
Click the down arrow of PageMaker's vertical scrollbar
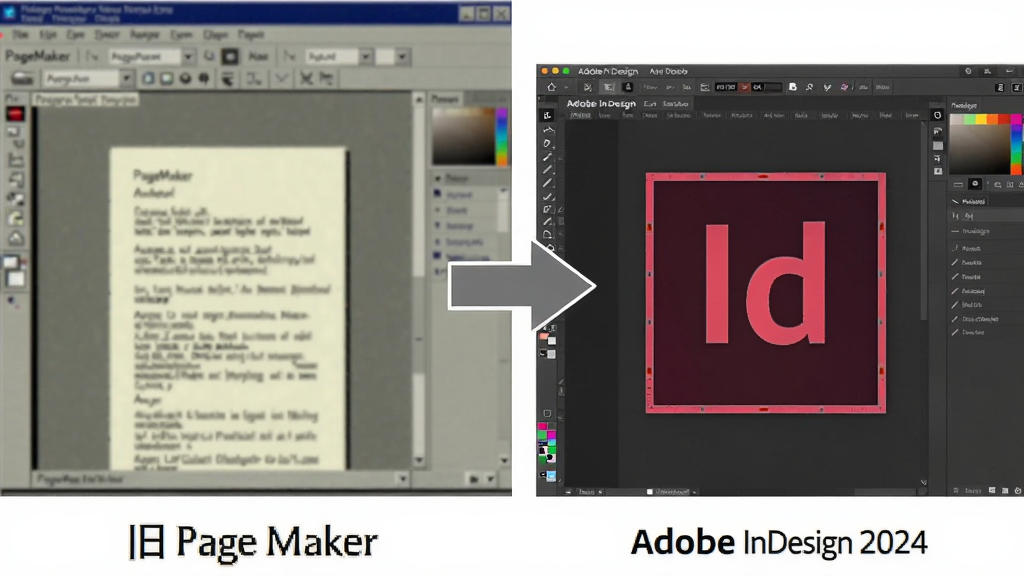click(419, 460)
